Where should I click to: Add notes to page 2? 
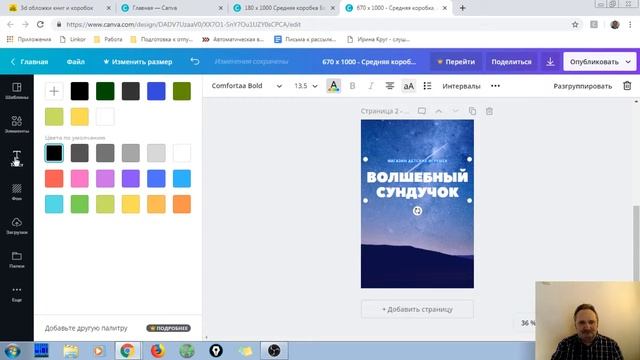422,111
